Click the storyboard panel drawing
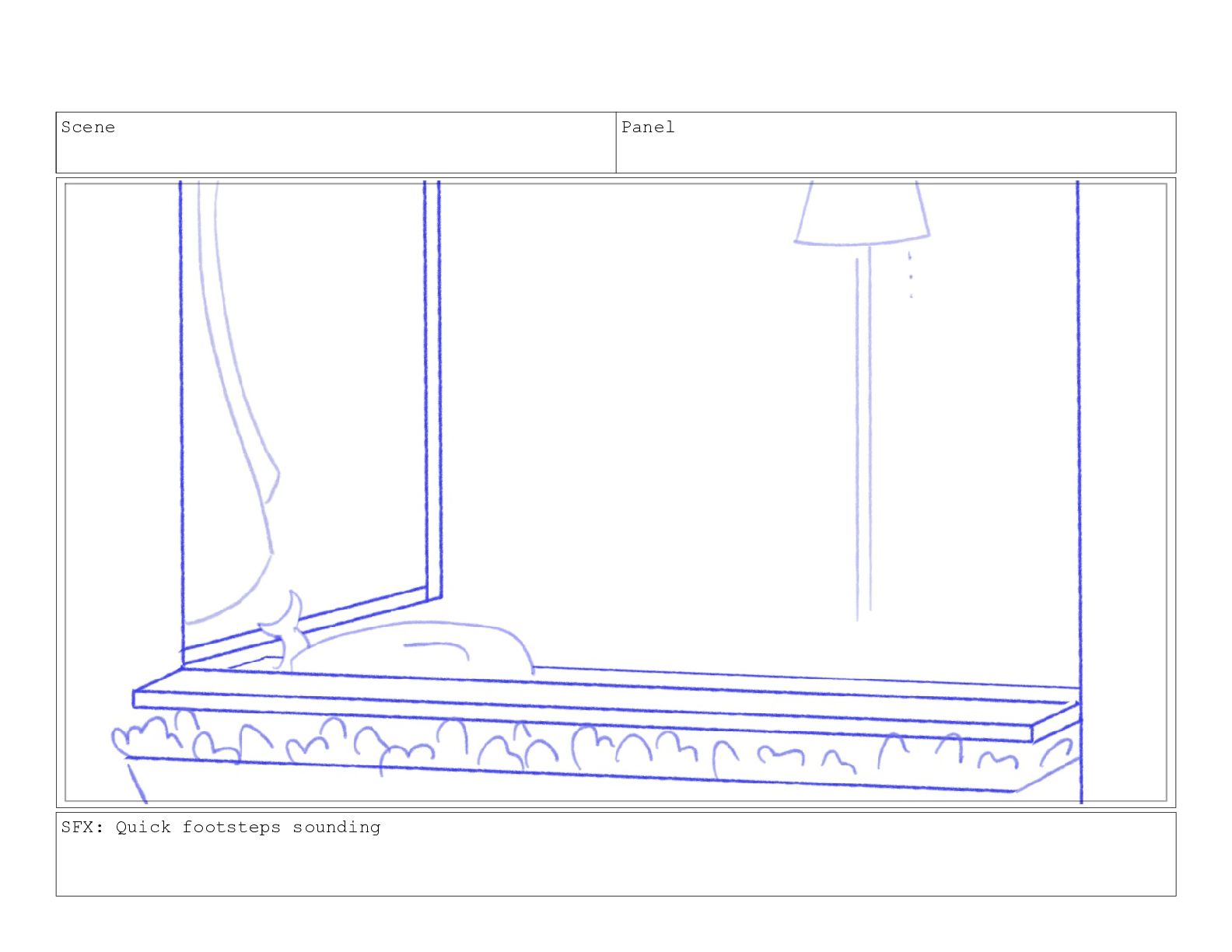Screen dimensions: 1232x952 pos(616,492)
